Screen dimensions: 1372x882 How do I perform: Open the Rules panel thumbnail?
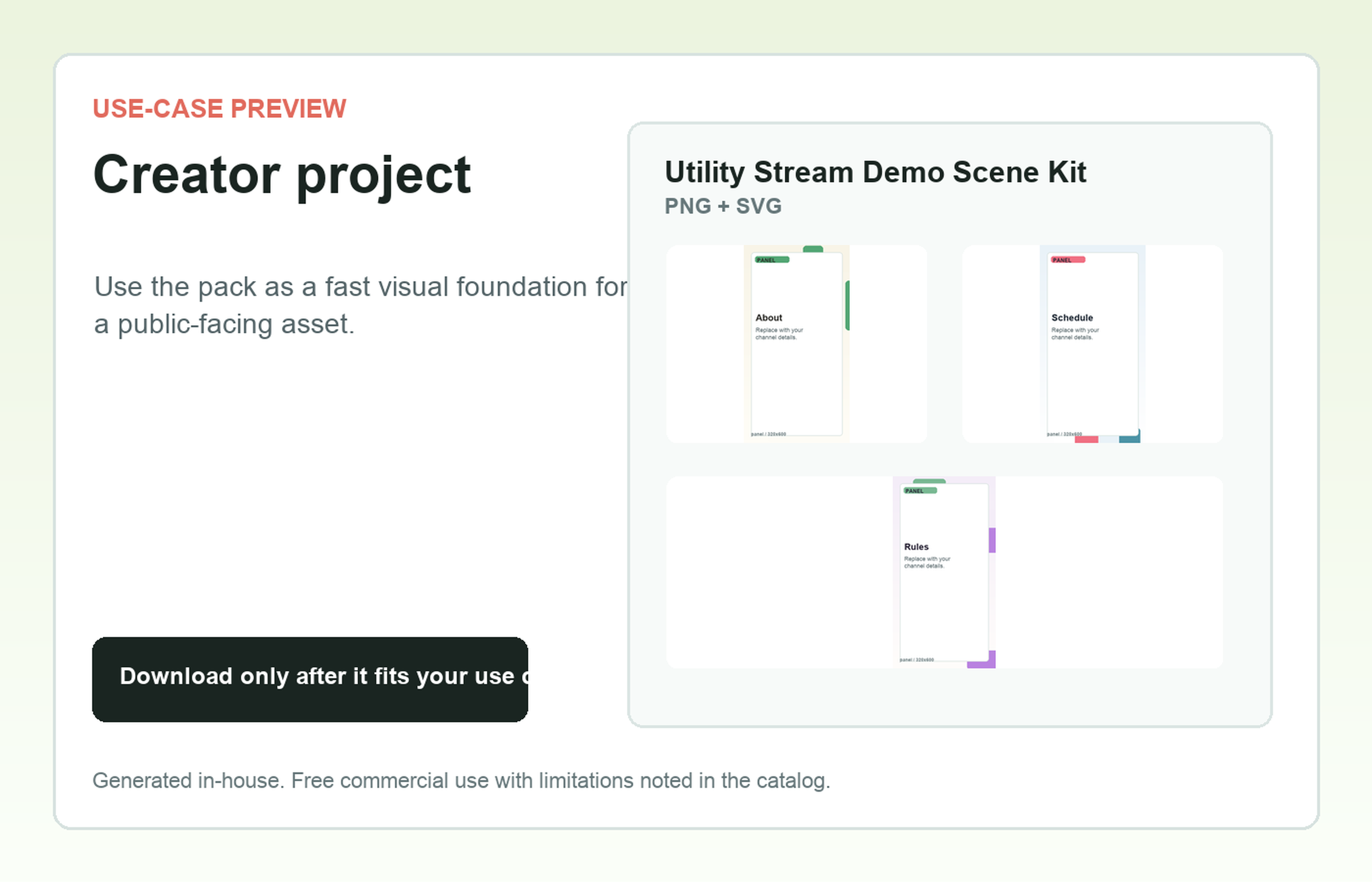tap(944, 572)
